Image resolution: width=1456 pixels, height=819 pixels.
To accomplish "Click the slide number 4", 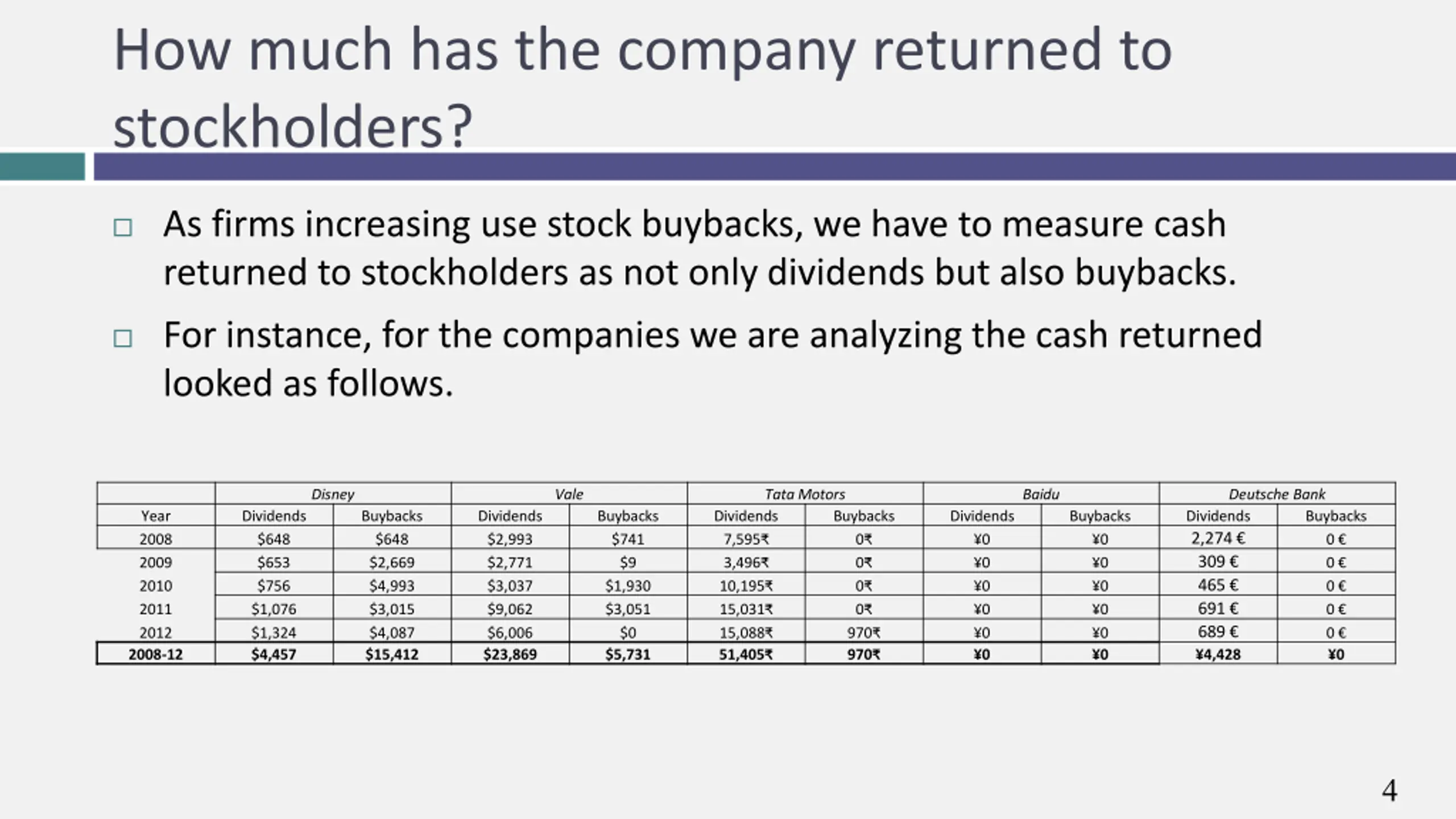I will tap(1389, 791).
